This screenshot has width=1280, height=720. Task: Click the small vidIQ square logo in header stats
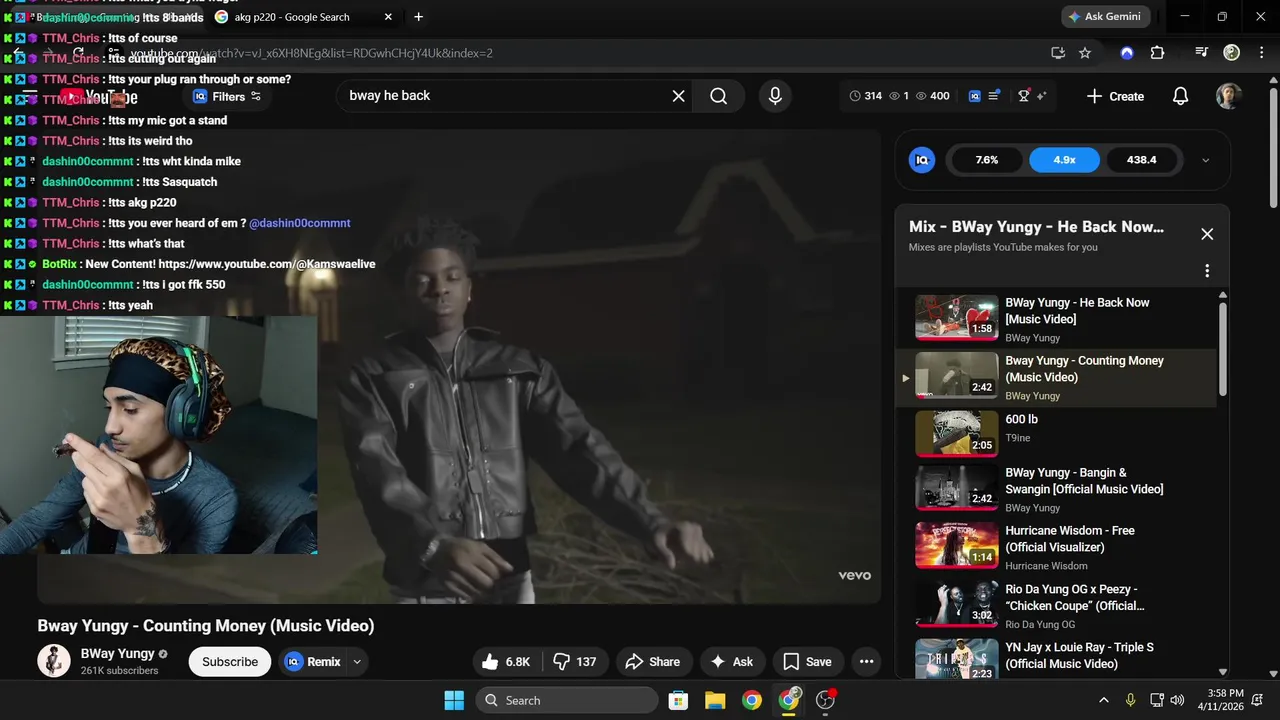975,96
